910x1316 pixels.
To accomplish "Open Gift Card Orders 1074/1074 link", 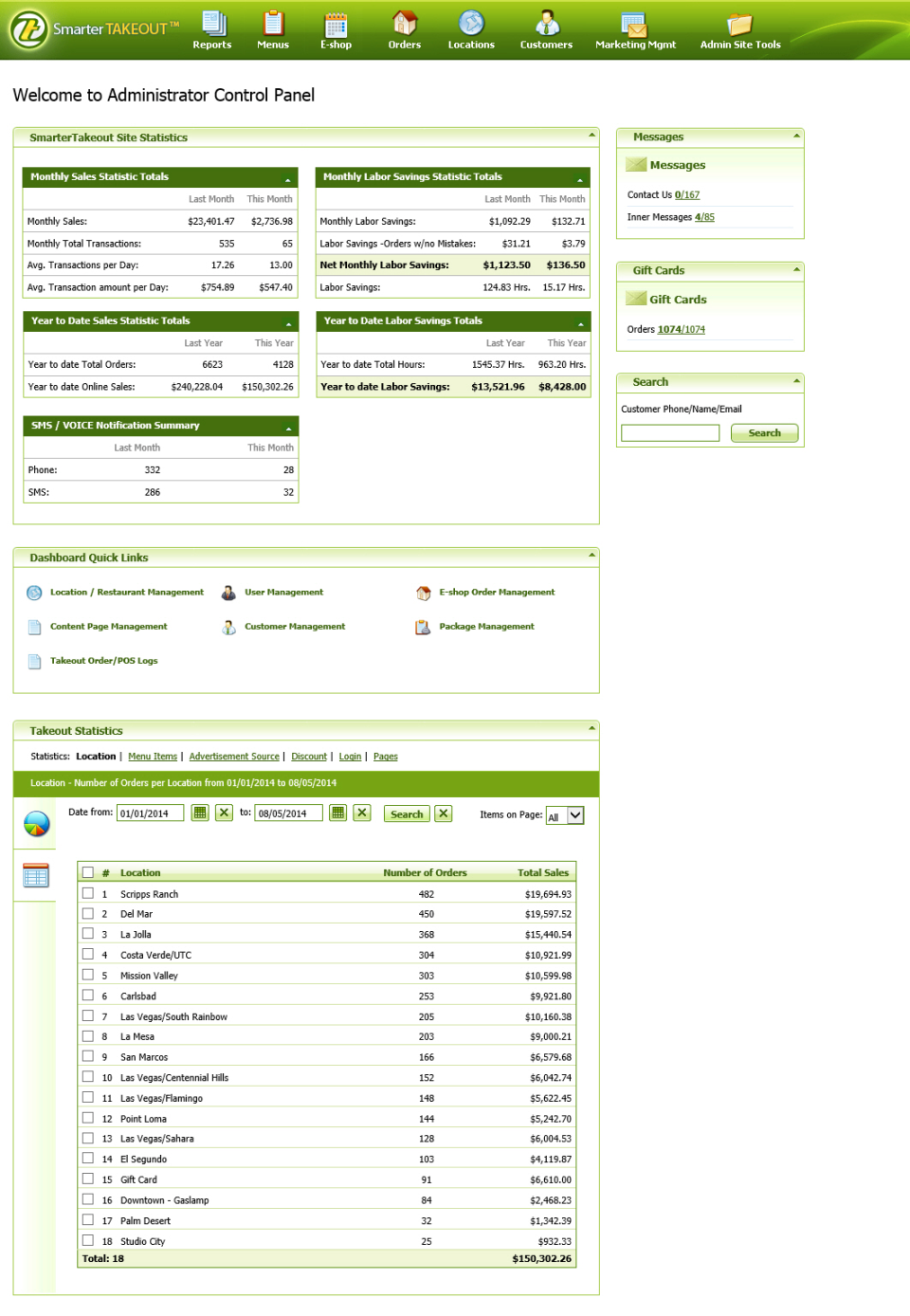I will [682, 330].
